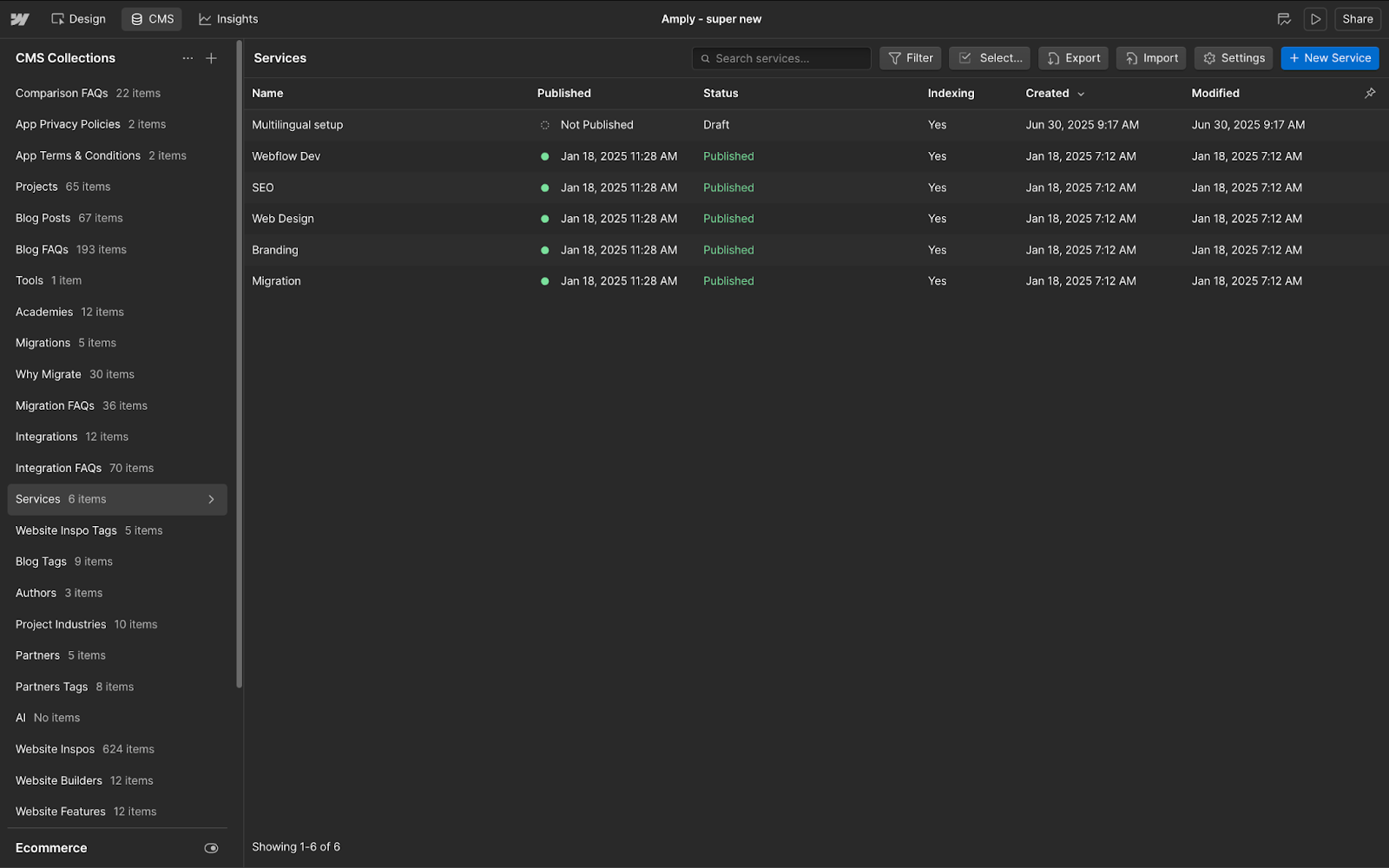Click the published green dot for Webflow Dev
This screenshot has height=868, width=1389.
(544, 156)
